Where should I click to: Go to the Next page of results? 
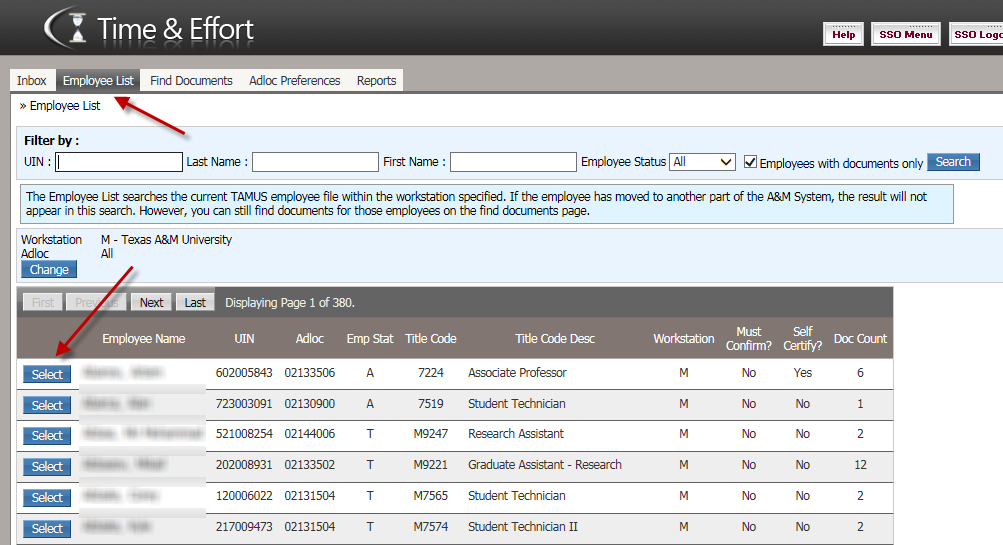[151, 303]
